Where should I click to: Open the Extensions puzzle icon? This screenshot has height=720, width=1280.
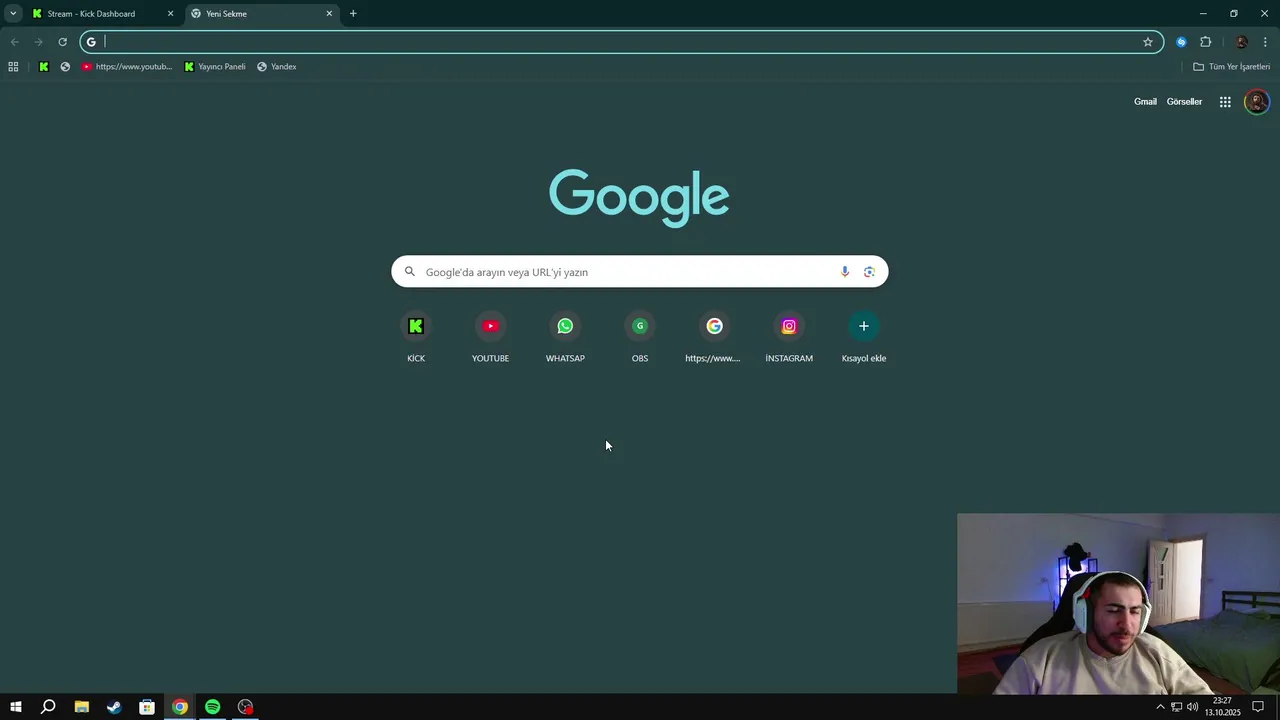(1205, 42)
